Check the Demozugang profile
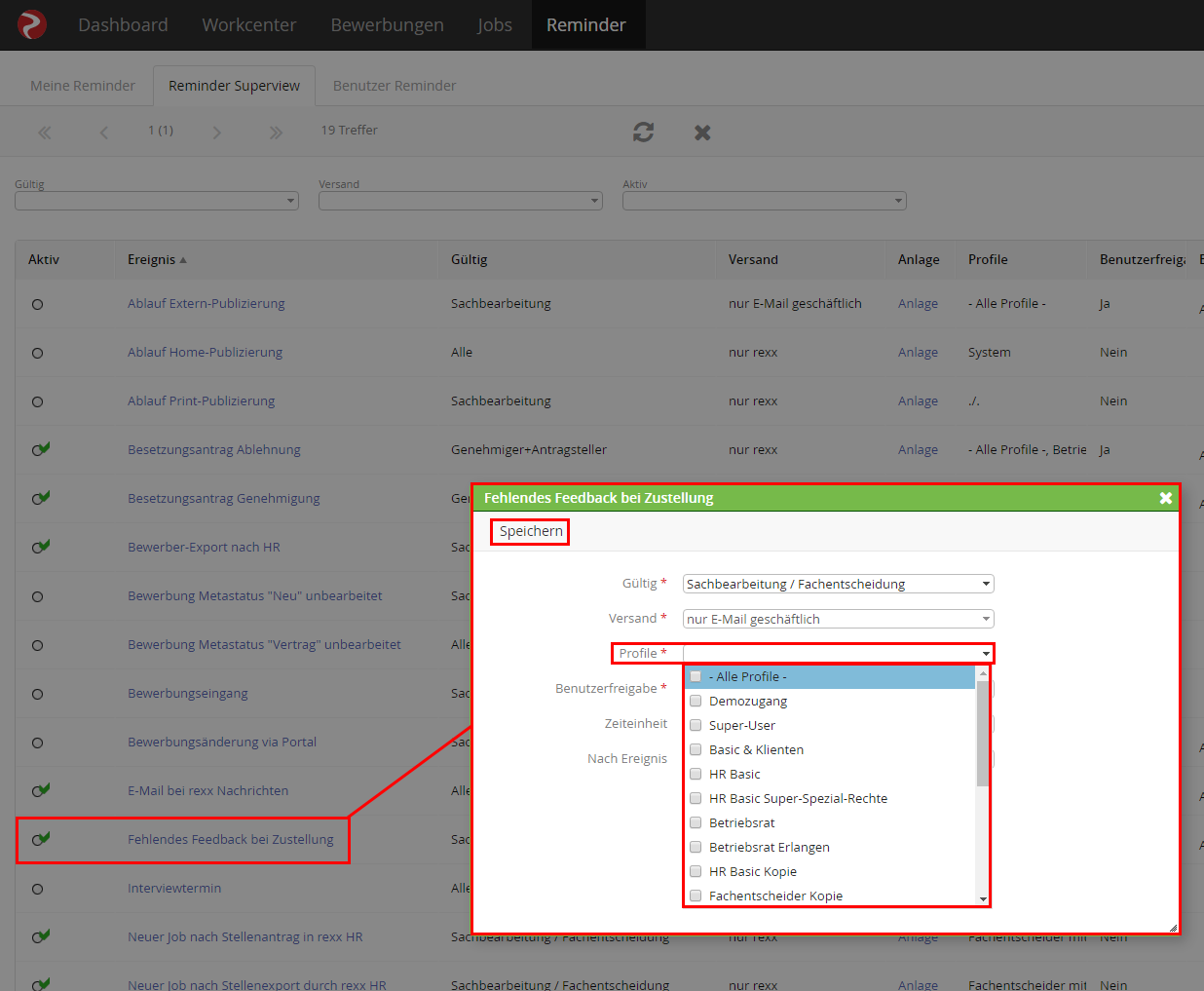The image size is (1204, 991). pyautogui.click(x=696, y=701)
